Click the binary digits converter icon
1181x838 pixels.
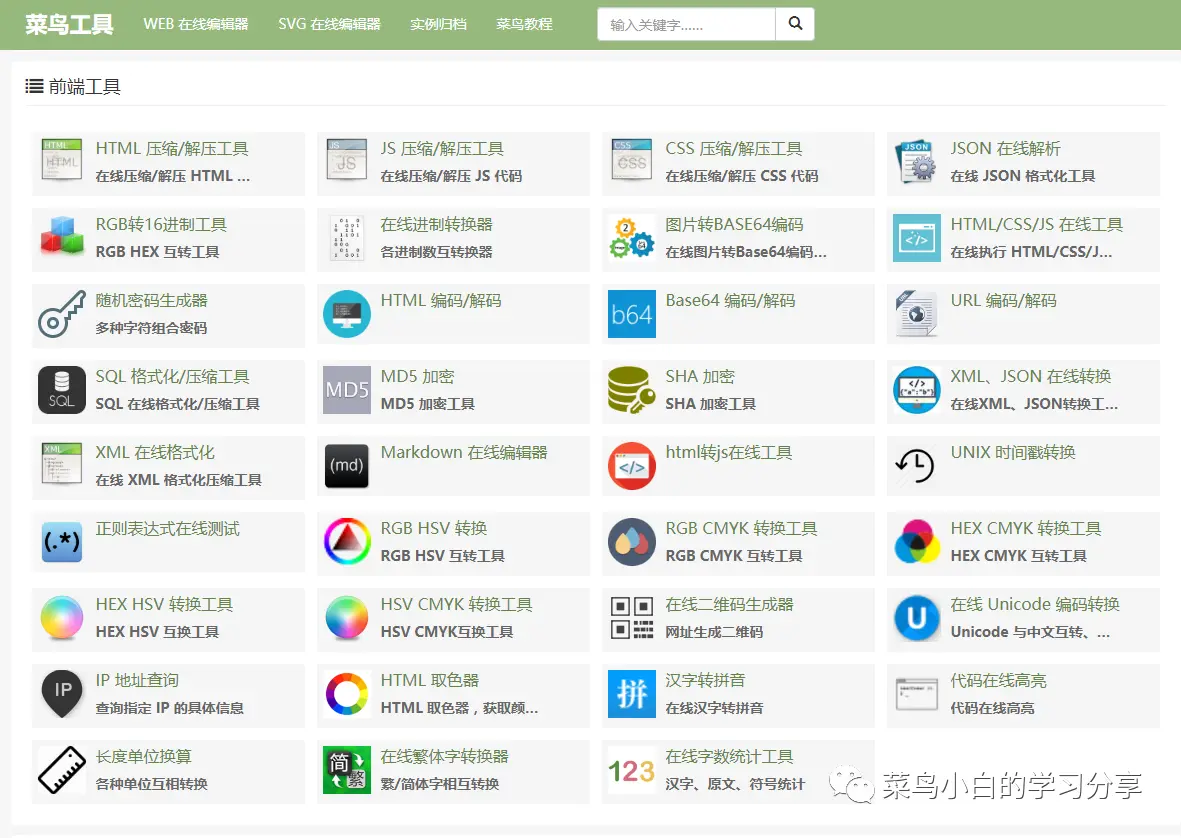346,238
